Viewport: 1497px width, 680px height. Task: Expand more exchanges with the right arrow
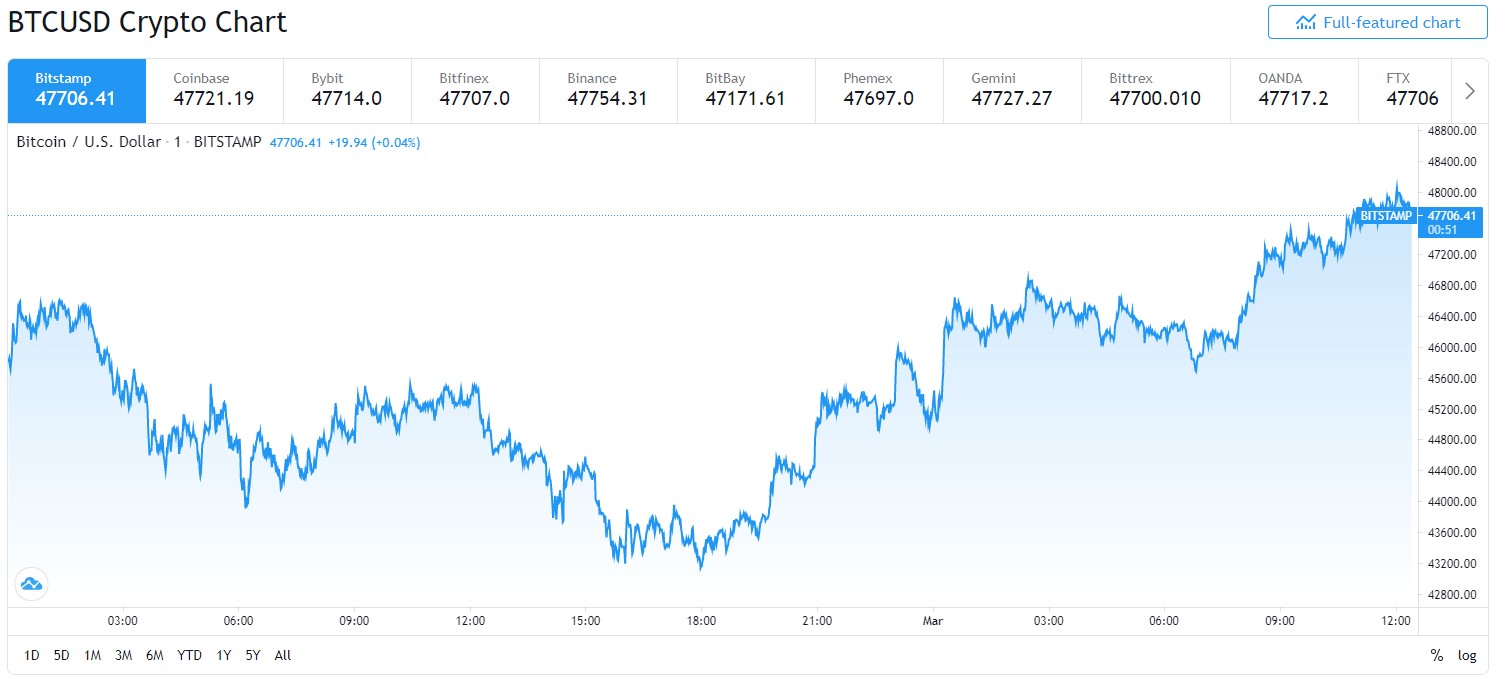pyautogui.click(x=1470, y=90)
